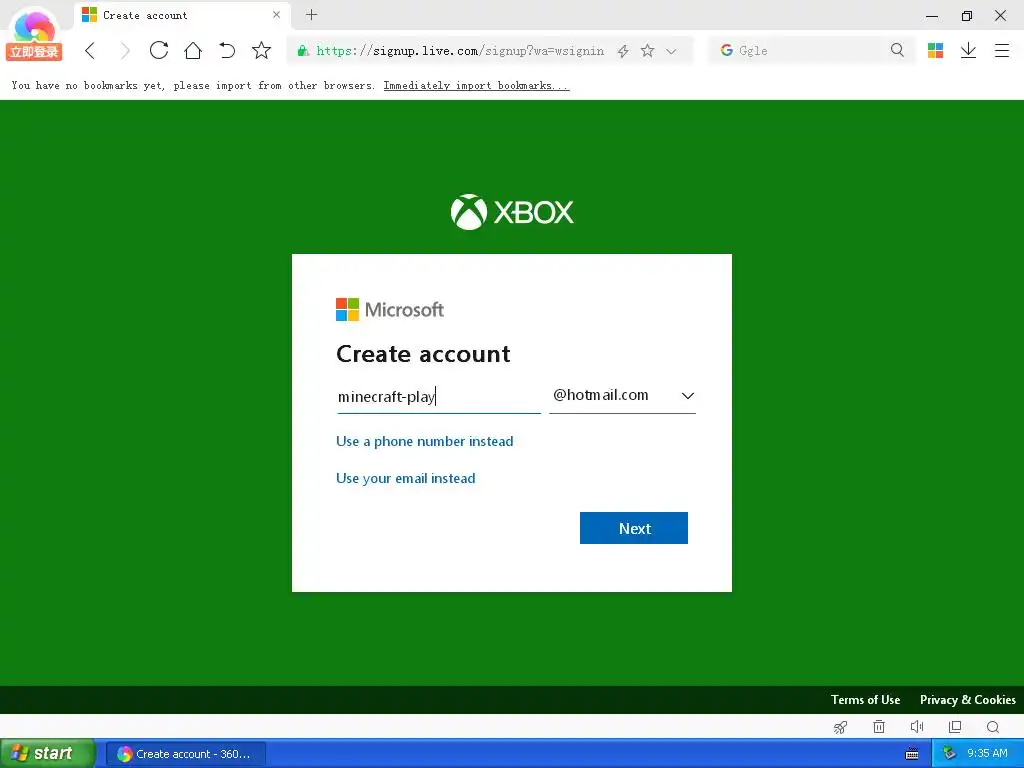Click the email username input field
Screen dimensions: 1024x768
[439, 396]
